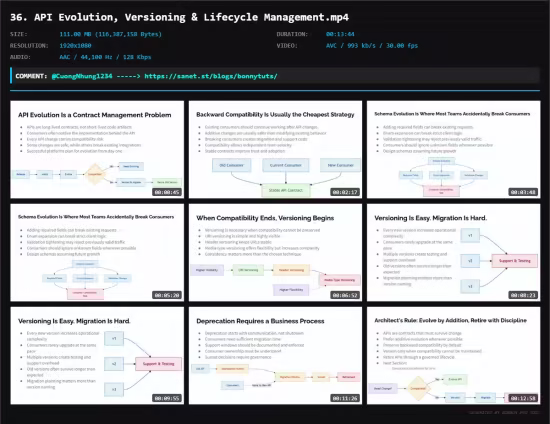Image resolution: width=550 pixels, height=424 pixels.
Task: Select the resolution value 1920x1080
Action: click(x=75, y=46)
